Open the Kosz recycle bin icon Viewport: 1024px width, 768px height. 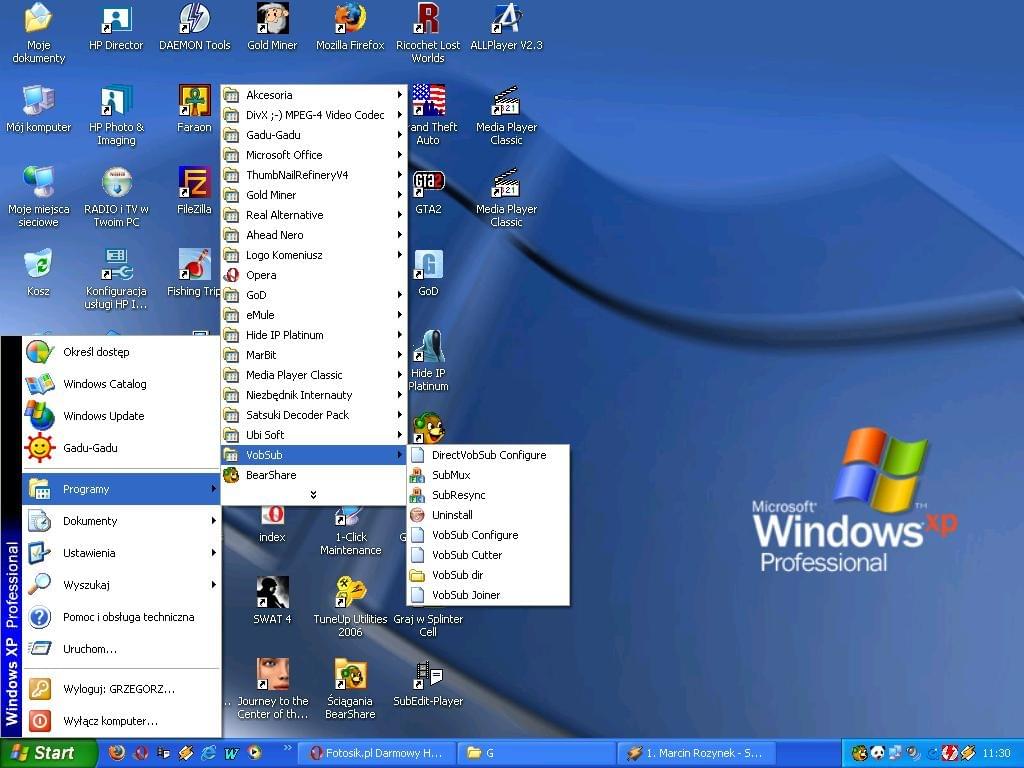pos(38,267)
